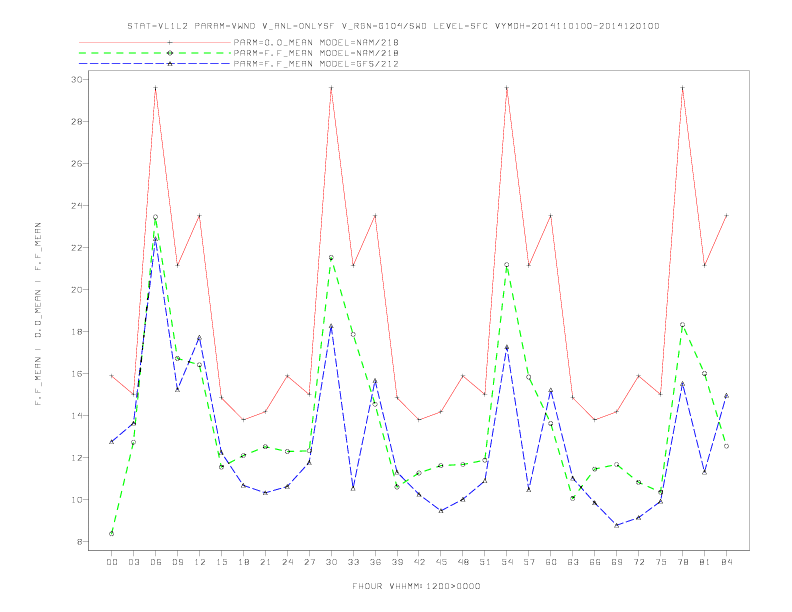792x612 pixels.
Task: Click y-axis tick label 14
Action: tap(76, 416)
